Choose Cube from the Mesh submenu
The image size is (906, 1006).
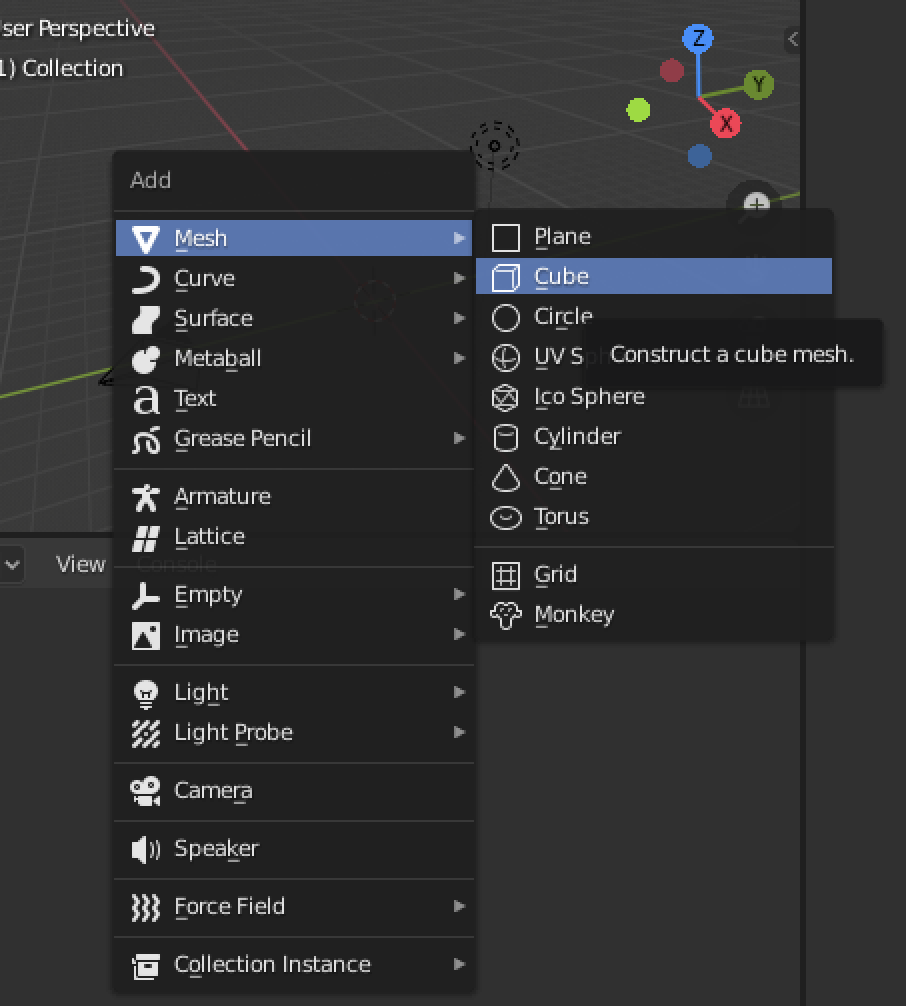pyautogui.click(x=654, y=277)
